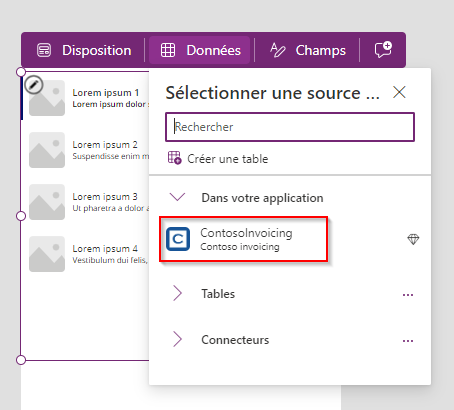Click the Lorem ipsum 1 title
454x410 pixels.
(x=106, y=92)
